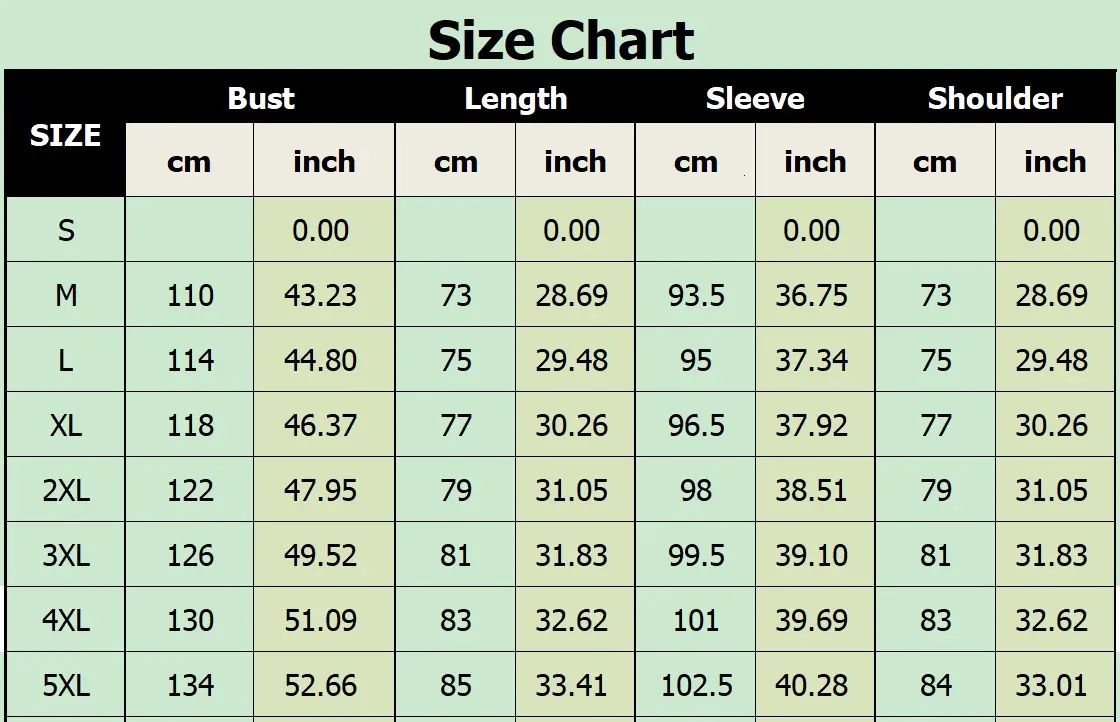Image resolution: width=1120 pixels, height=722 pixels.
Task: Select the Length column header
Action: pyautogui.click(x=515, y=98)
